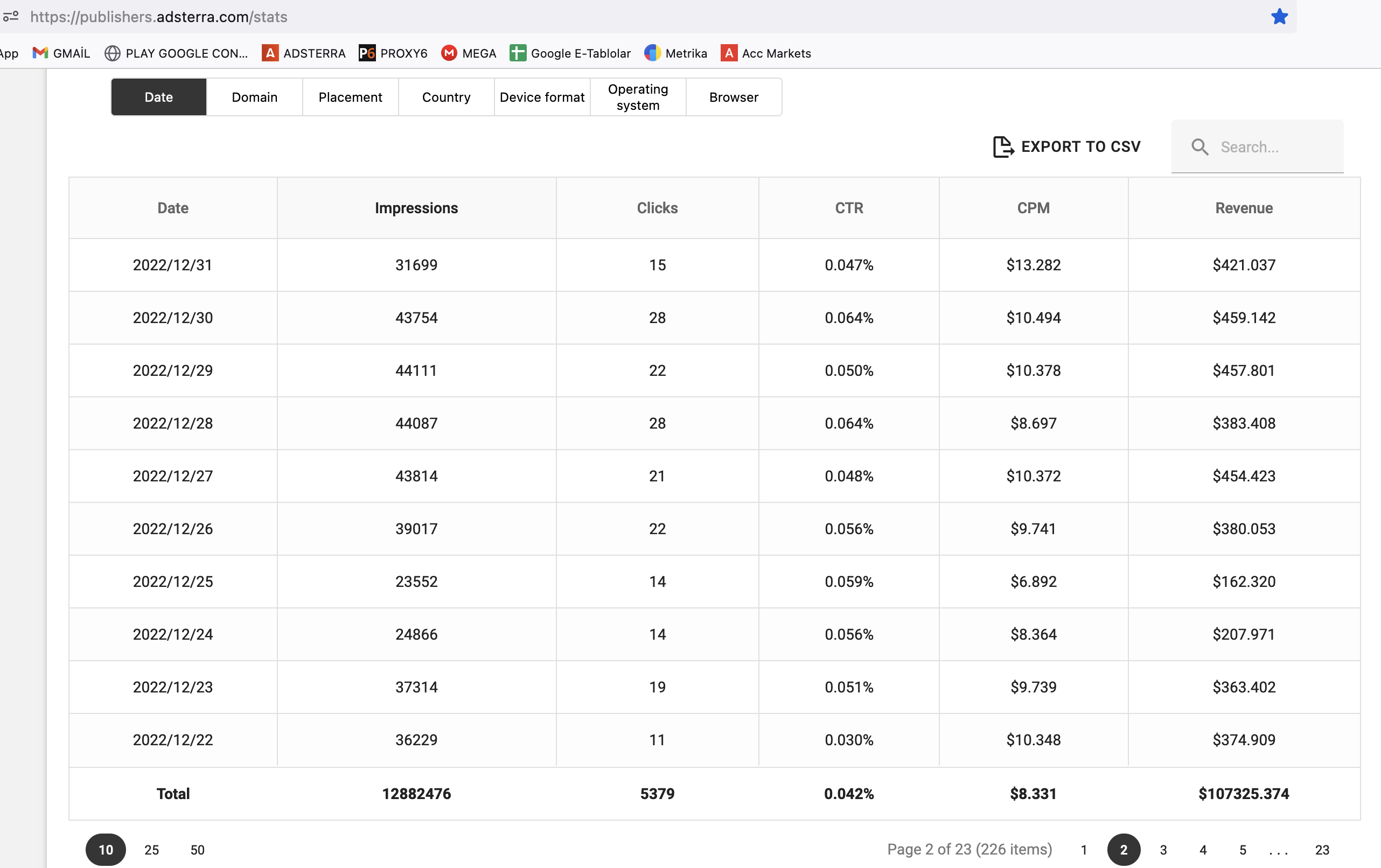Viewport: 1381px width, 868px height.
Task: Show 25 items per page
Action: click(151, 849)
